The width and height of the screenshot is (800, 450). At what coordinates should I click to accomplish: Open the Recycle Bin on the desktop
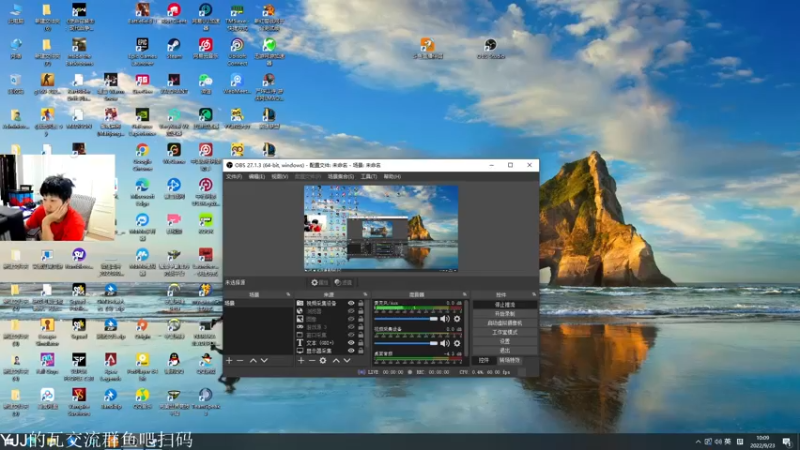[16, 84]
